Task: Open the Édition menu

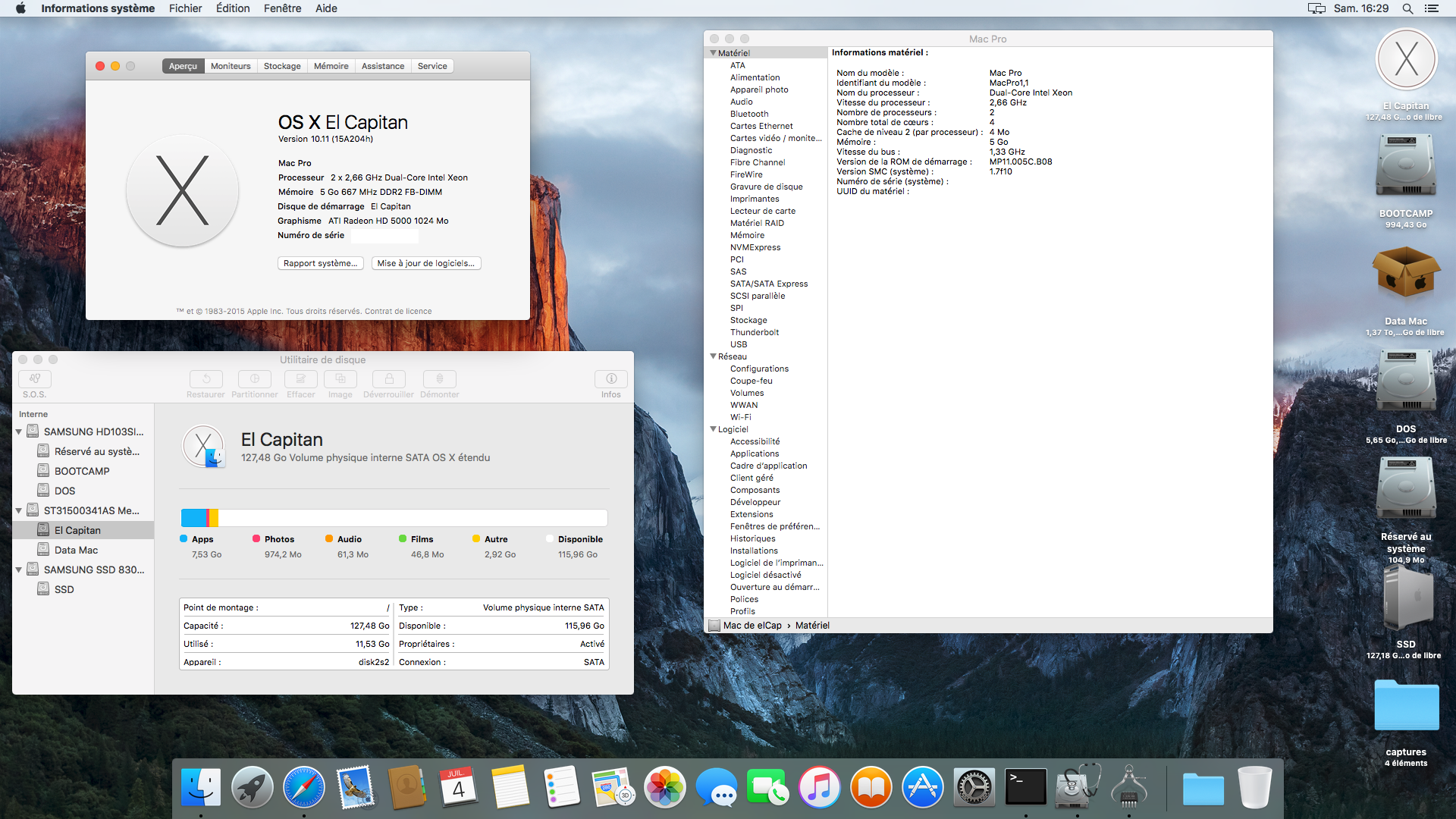Action: [x=233, y=8]
